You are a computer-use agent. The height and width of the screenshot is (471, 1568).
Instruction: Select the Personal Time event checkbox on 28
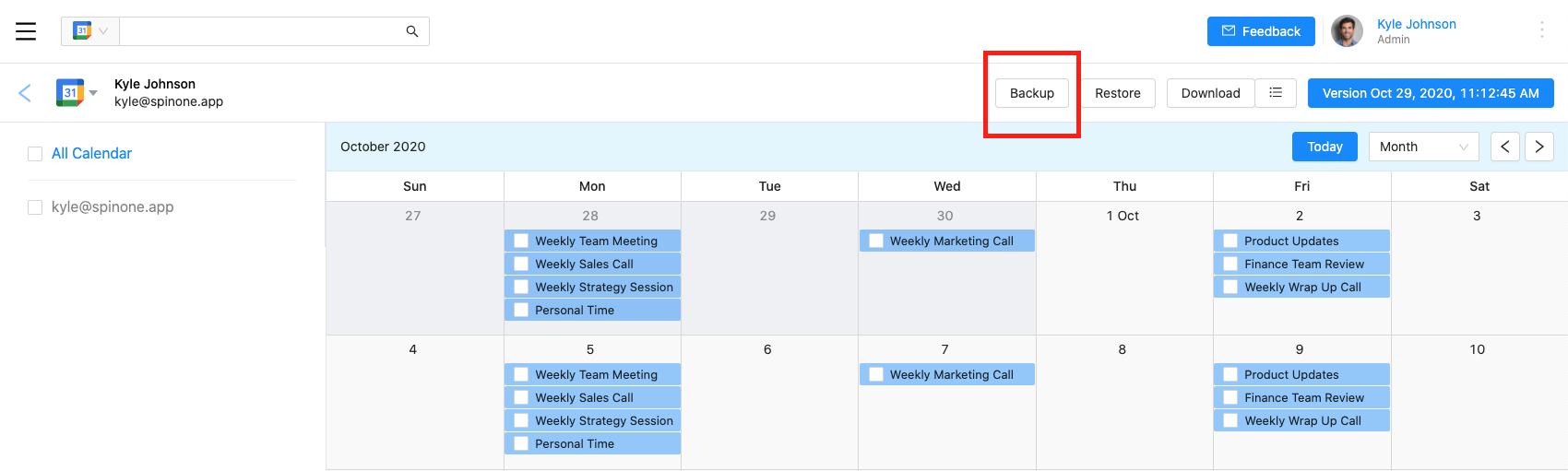521,311
